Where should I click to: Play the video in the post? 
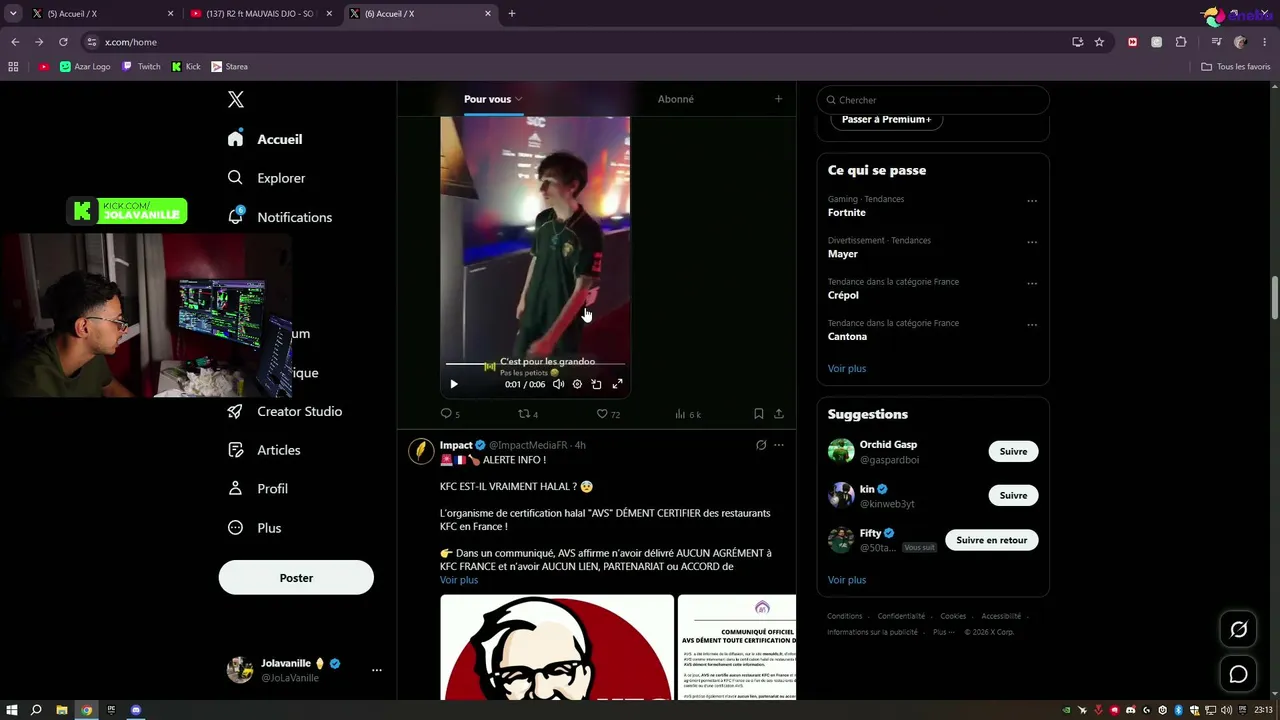pyautogui.click(x=454, y=384)
